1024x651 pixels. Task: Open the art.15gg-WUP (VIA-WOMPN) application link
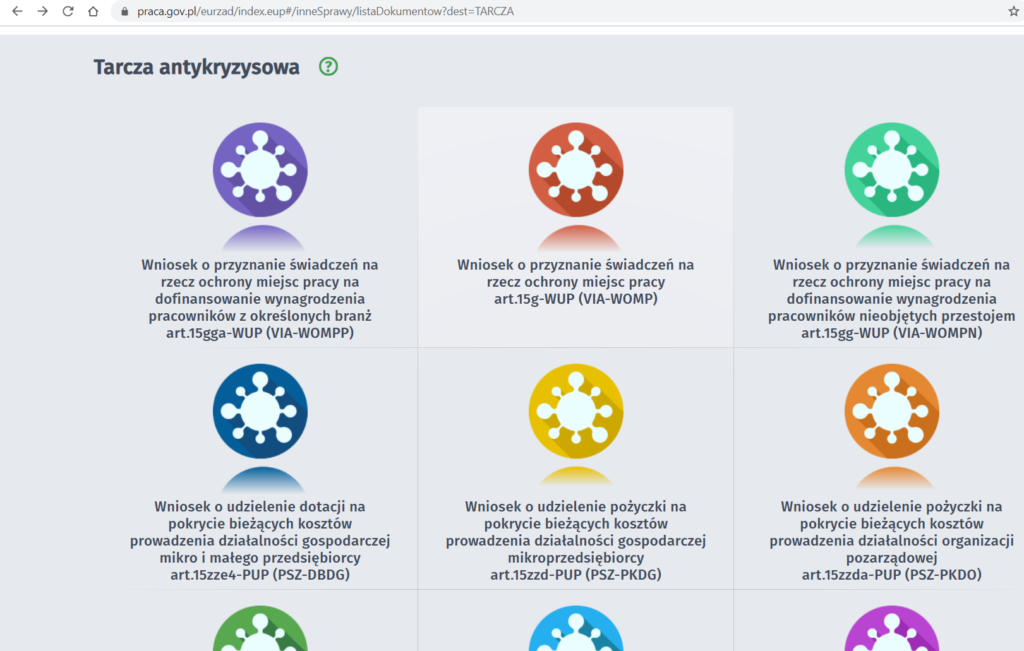pos(891,298)
